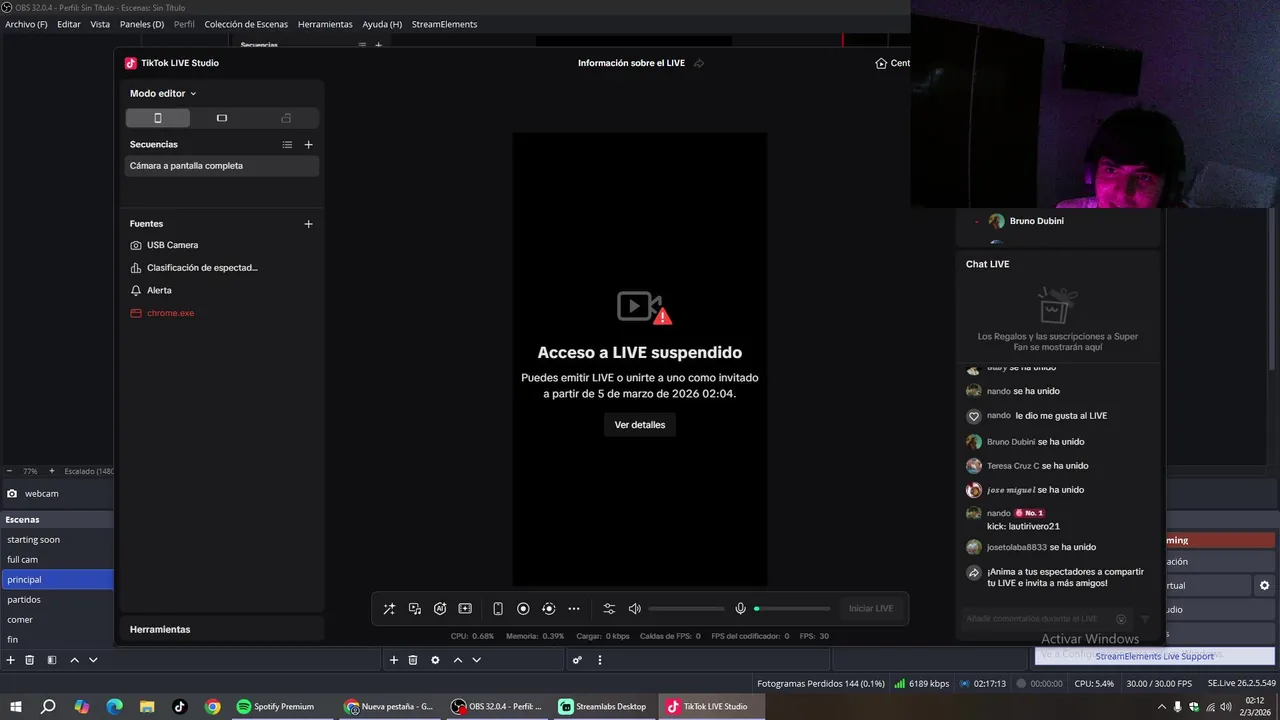This screenshot has height=720, width=1280.
Task: Select the Cámara a pantalla completa sequence
Action: [x=222, y=166]
